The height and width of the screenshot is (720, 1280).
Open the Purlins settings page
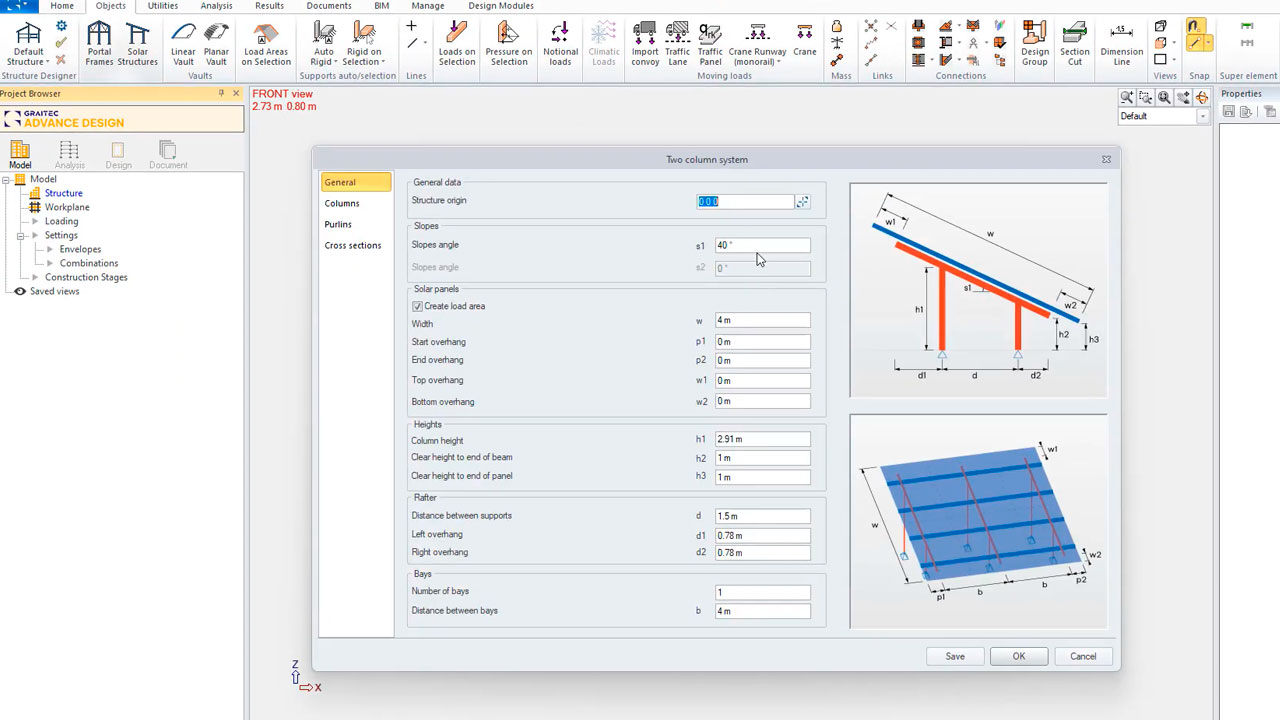pos(338,225)
